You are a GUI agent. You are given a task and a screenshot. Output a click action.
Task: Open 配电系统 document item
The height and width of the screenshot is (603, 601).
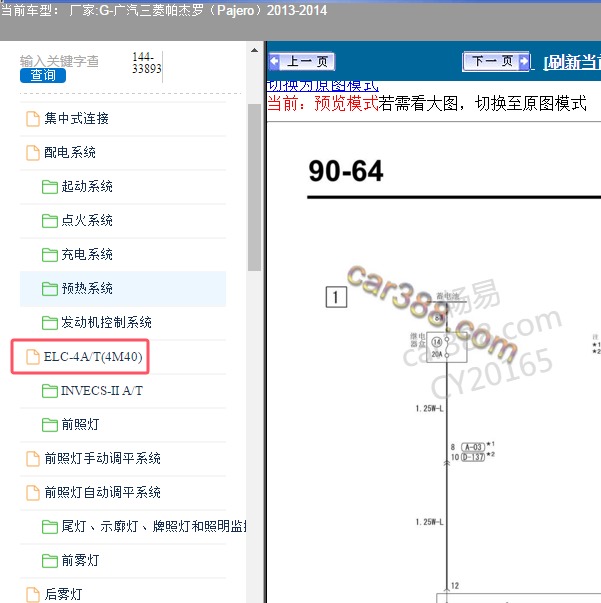coord(70,153)
